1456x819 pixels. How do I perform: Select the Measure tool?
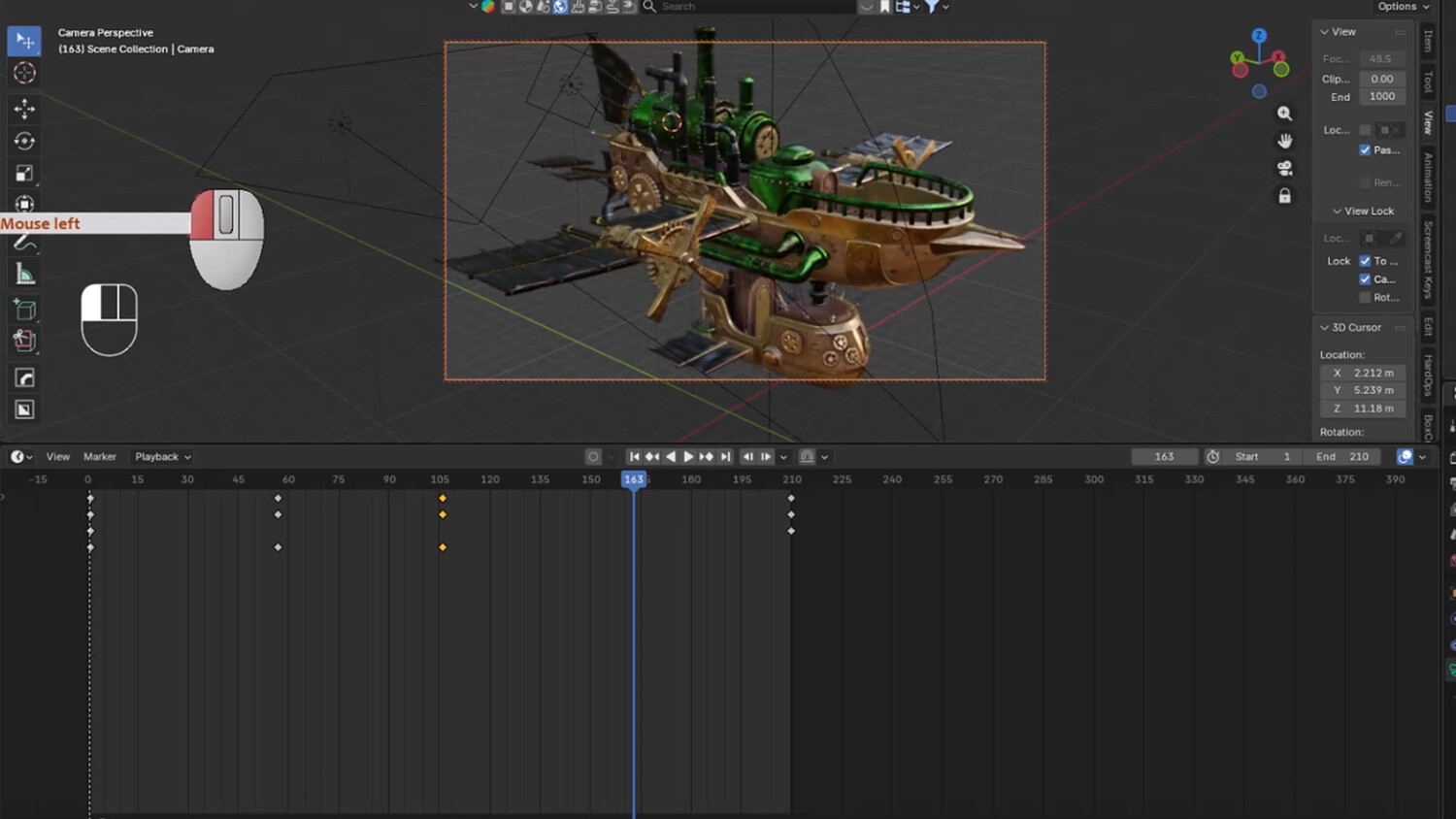24,275
